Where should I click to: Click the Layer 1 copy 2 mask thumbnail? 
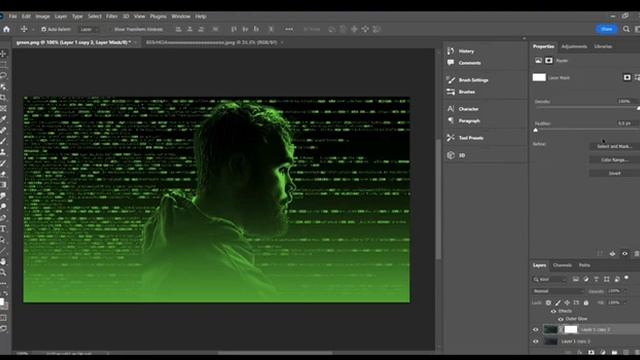571,329
